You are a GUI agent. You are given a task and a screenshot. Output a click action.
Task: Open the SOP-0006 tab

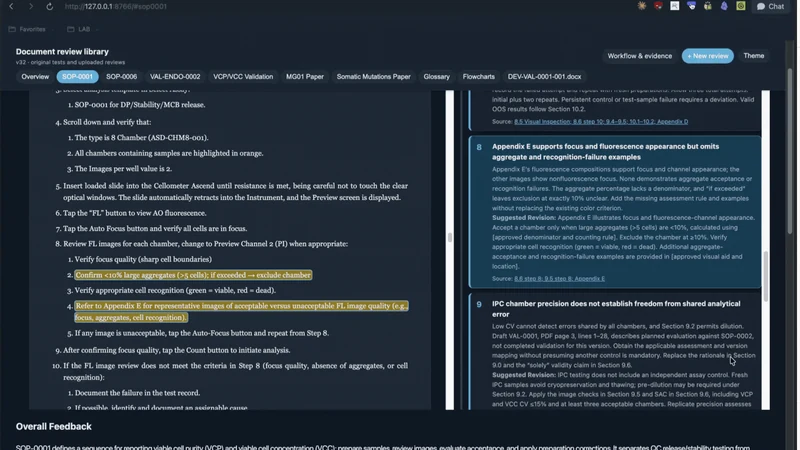[121, 77]
